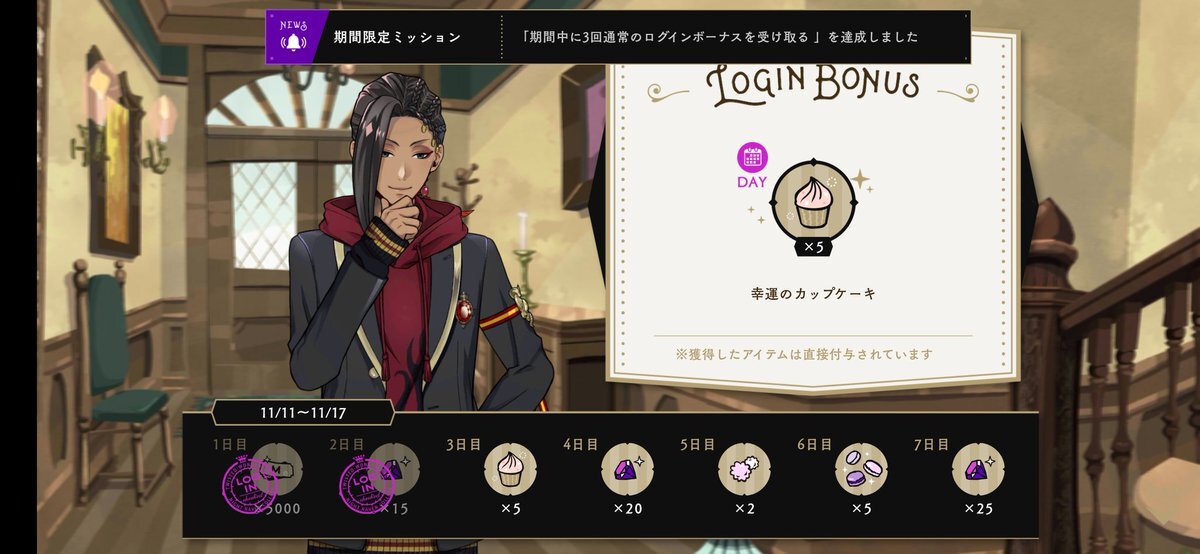The image size is (1200, 554).
Task: Click the 11/11～11/17 date range tab
Action: tap(302, 412)
